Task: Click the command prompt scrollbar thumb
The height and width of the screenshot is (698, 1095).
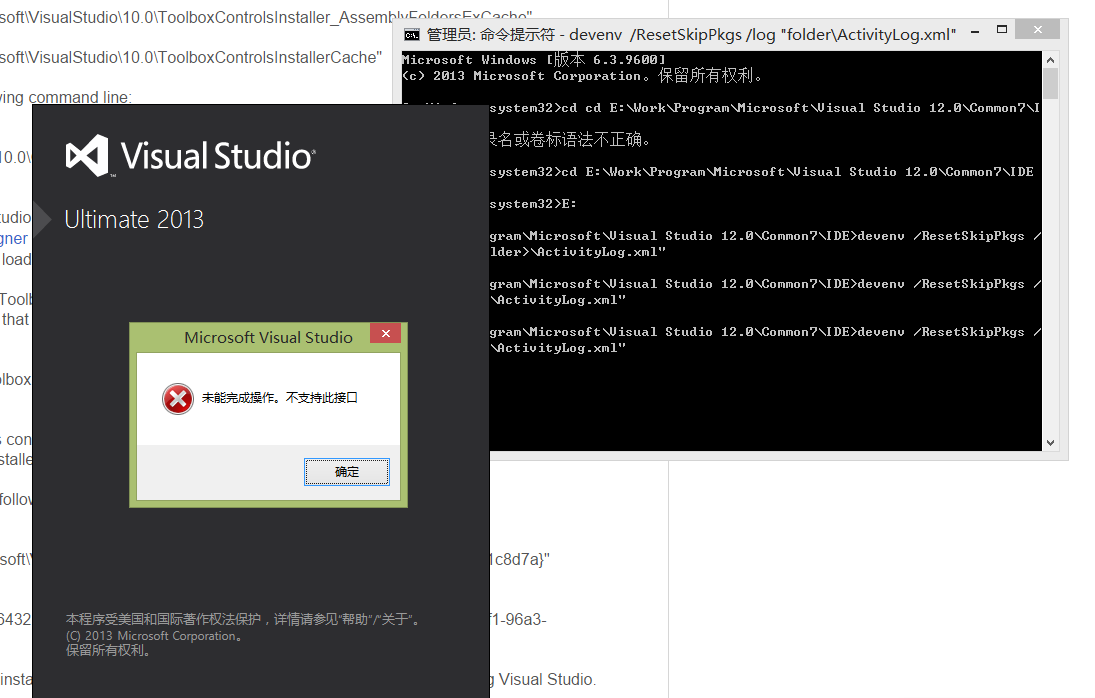Action: (1050, 83)
